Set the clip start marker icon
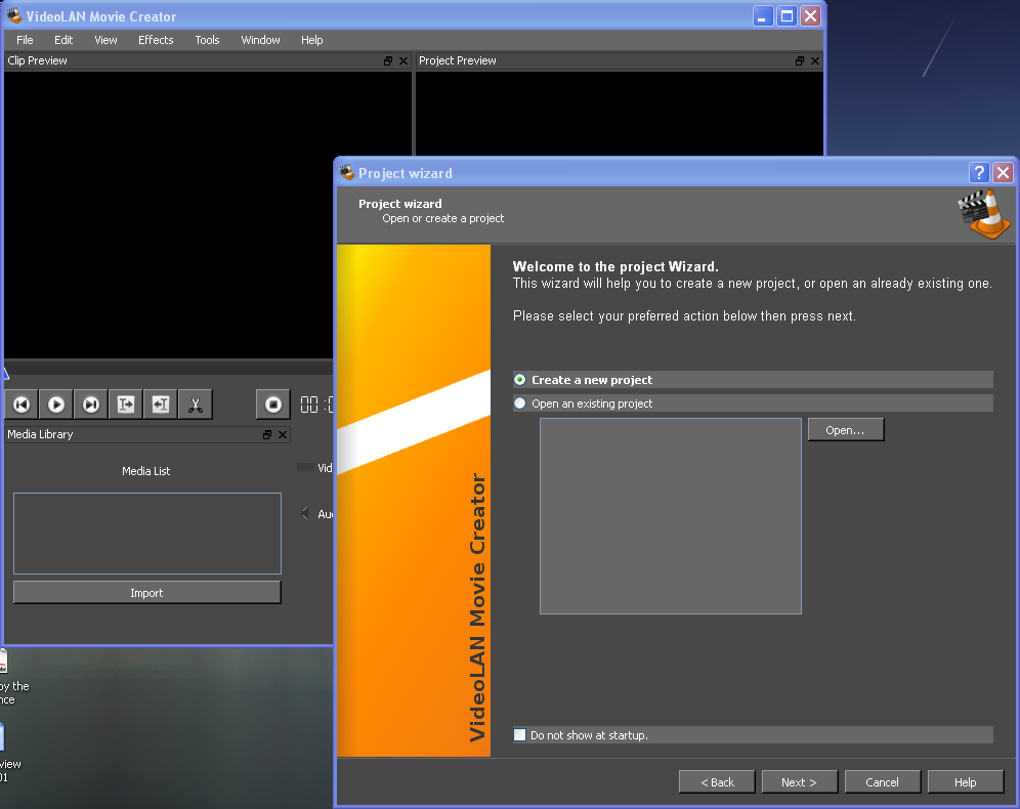1020x809 pixels. tap(126, 404)
